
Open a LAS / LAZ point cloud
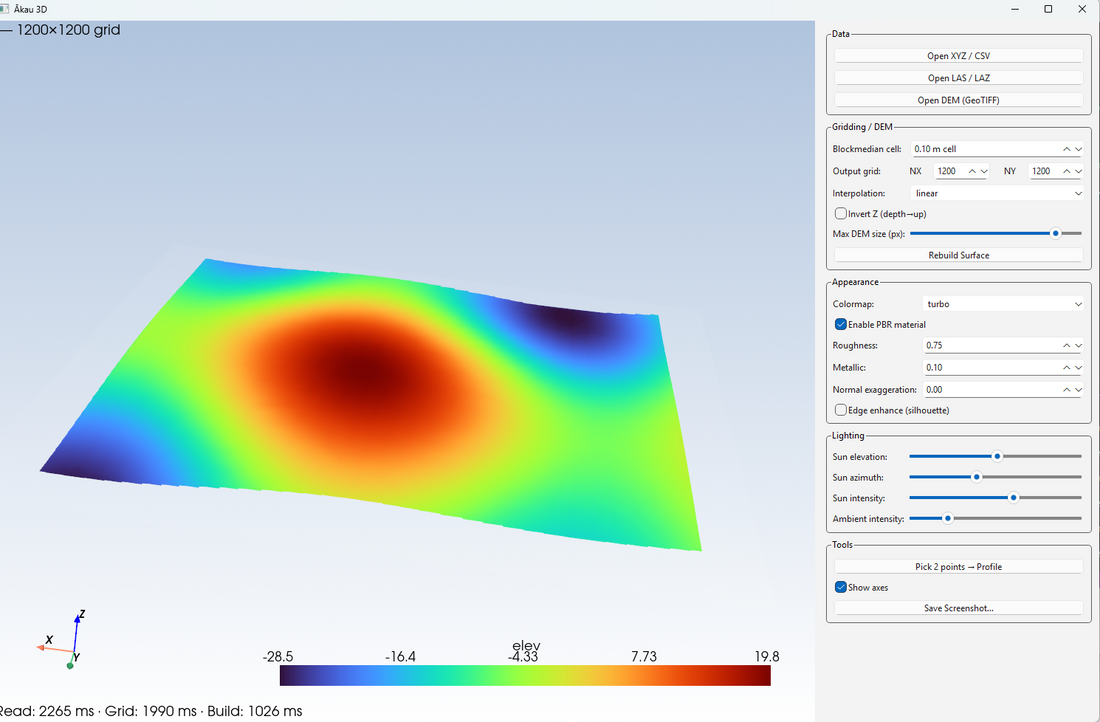point(957,77)
